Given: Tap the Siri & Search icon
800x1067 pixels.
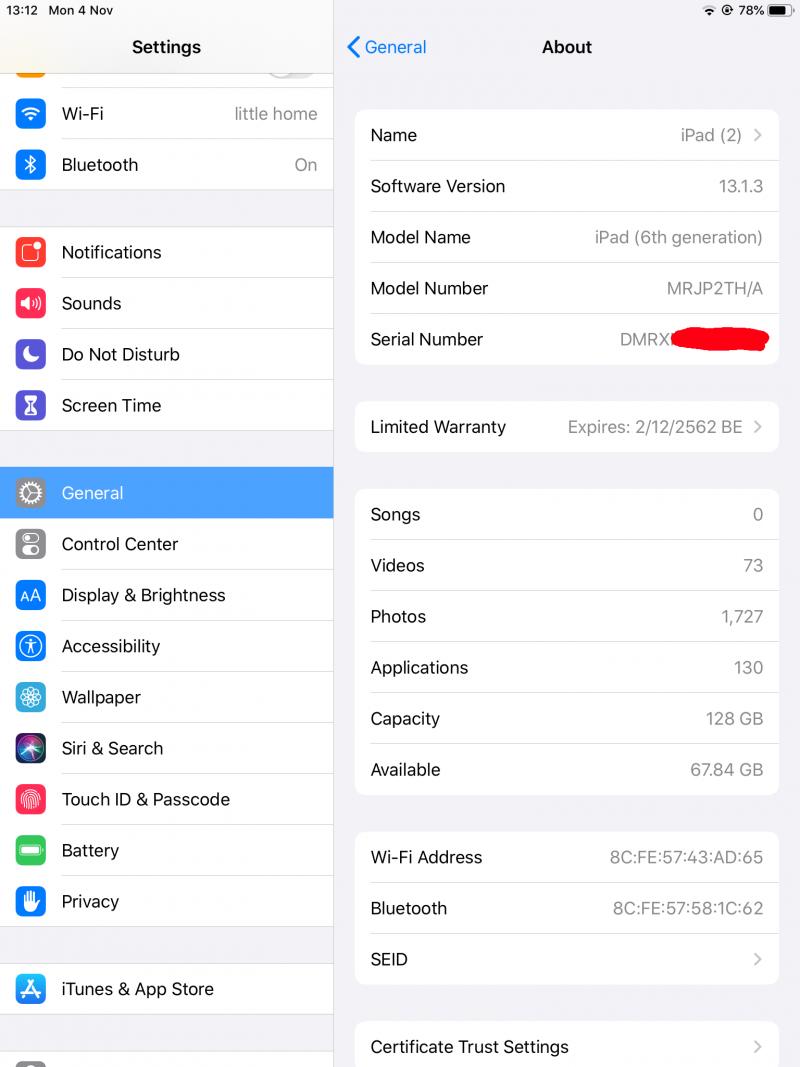Looking at the screenshot, I should pyautogui.click(x=31, y=749).
